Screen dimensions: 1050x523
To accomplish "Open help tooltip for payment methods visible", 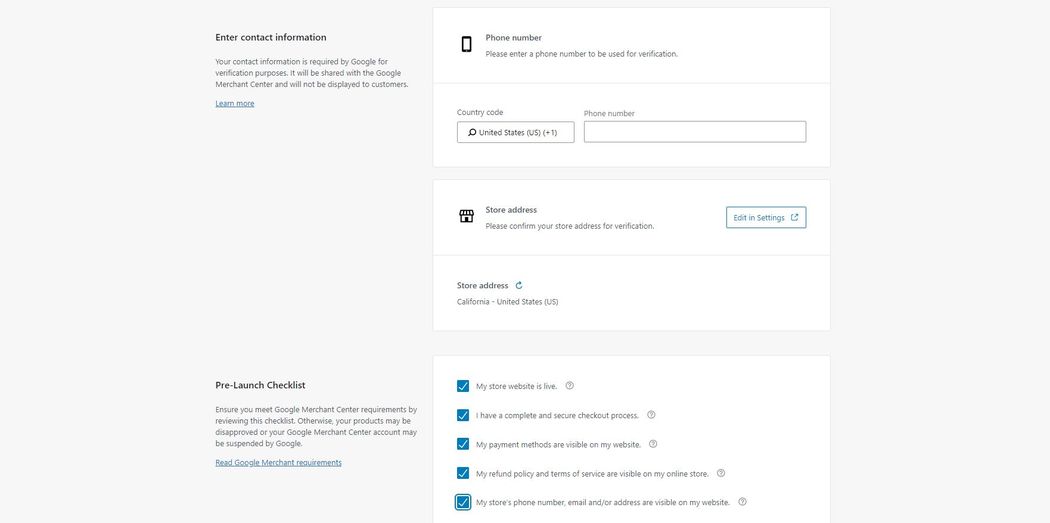I will 653,443.
